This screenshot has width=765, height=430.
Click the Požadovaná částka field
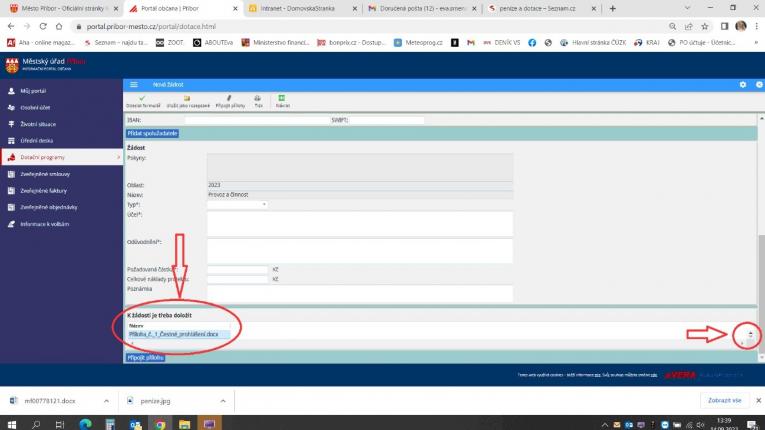[x=237, y=269]
